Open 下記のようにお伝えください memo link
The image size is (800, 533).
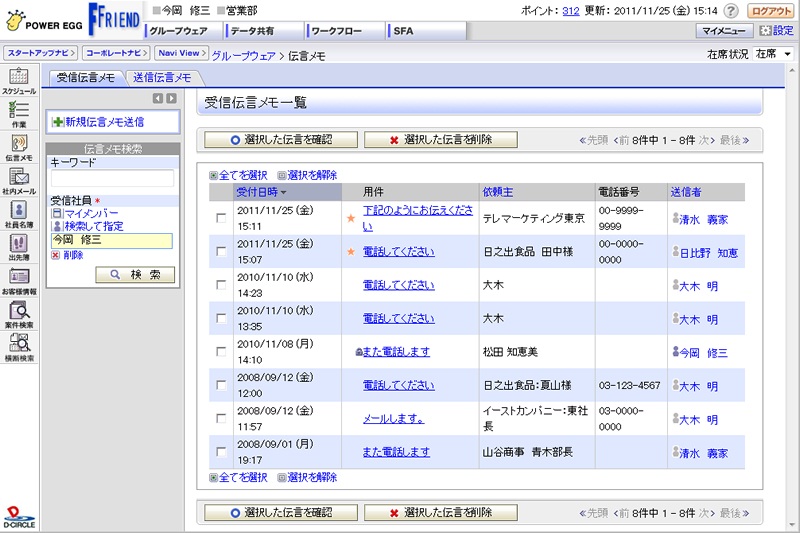click(417, 218)
